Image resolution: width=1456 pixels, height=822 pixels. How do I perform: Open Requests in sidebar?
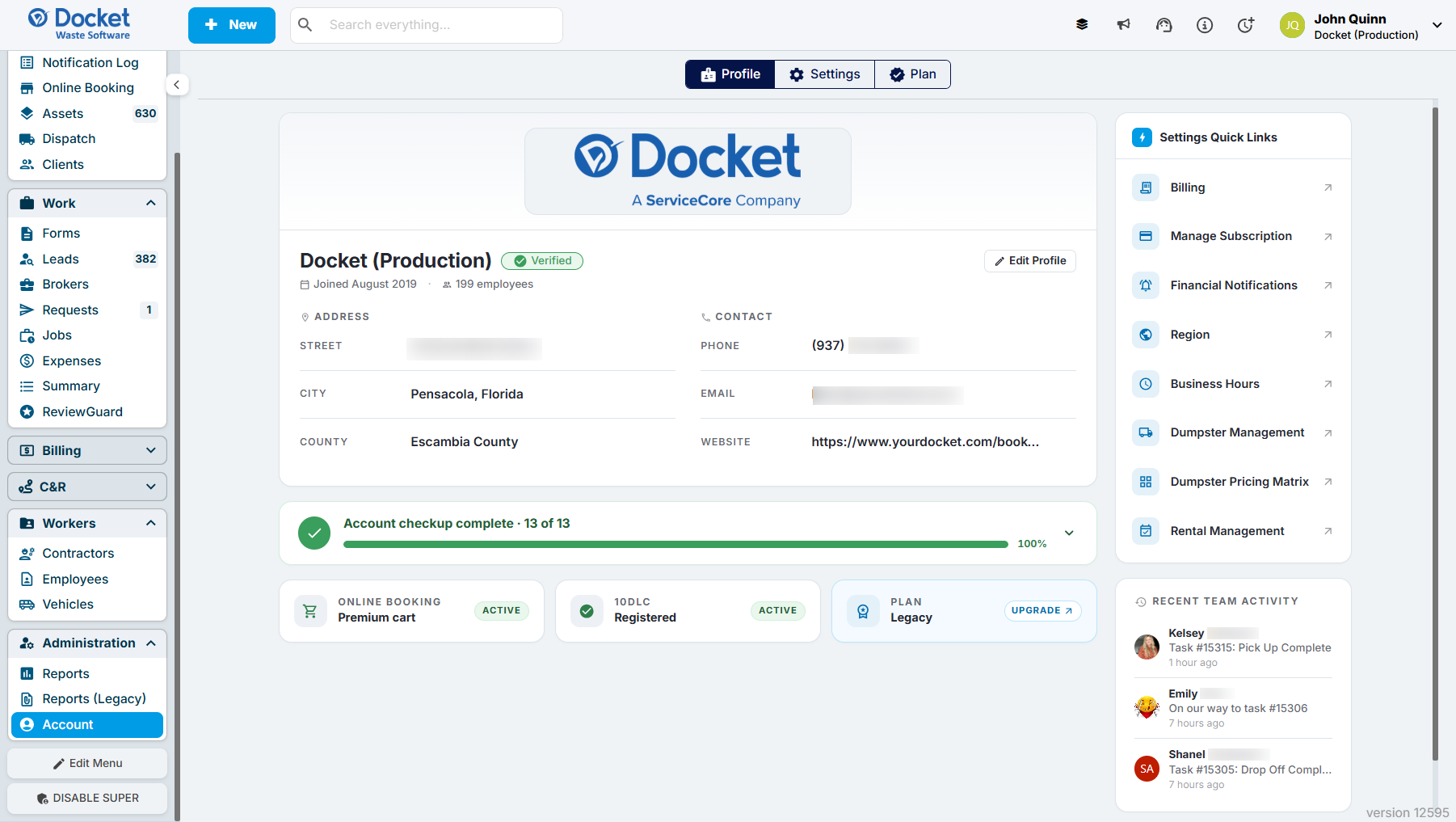(x=87, y=310)
